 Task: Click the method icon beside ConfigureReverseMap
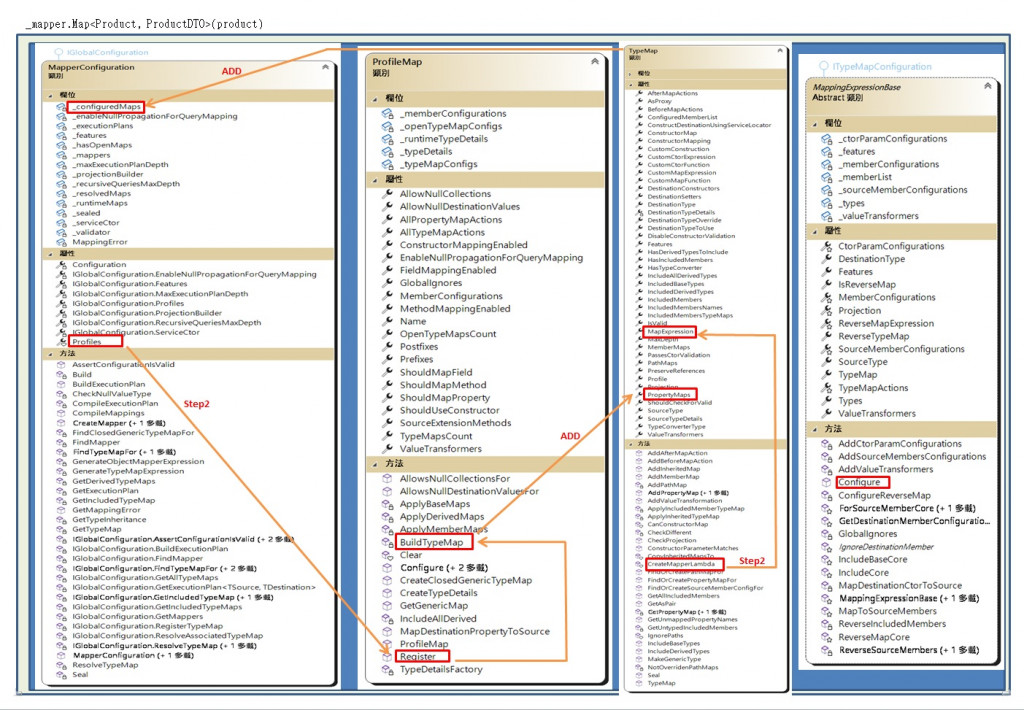tap(827, 495)
